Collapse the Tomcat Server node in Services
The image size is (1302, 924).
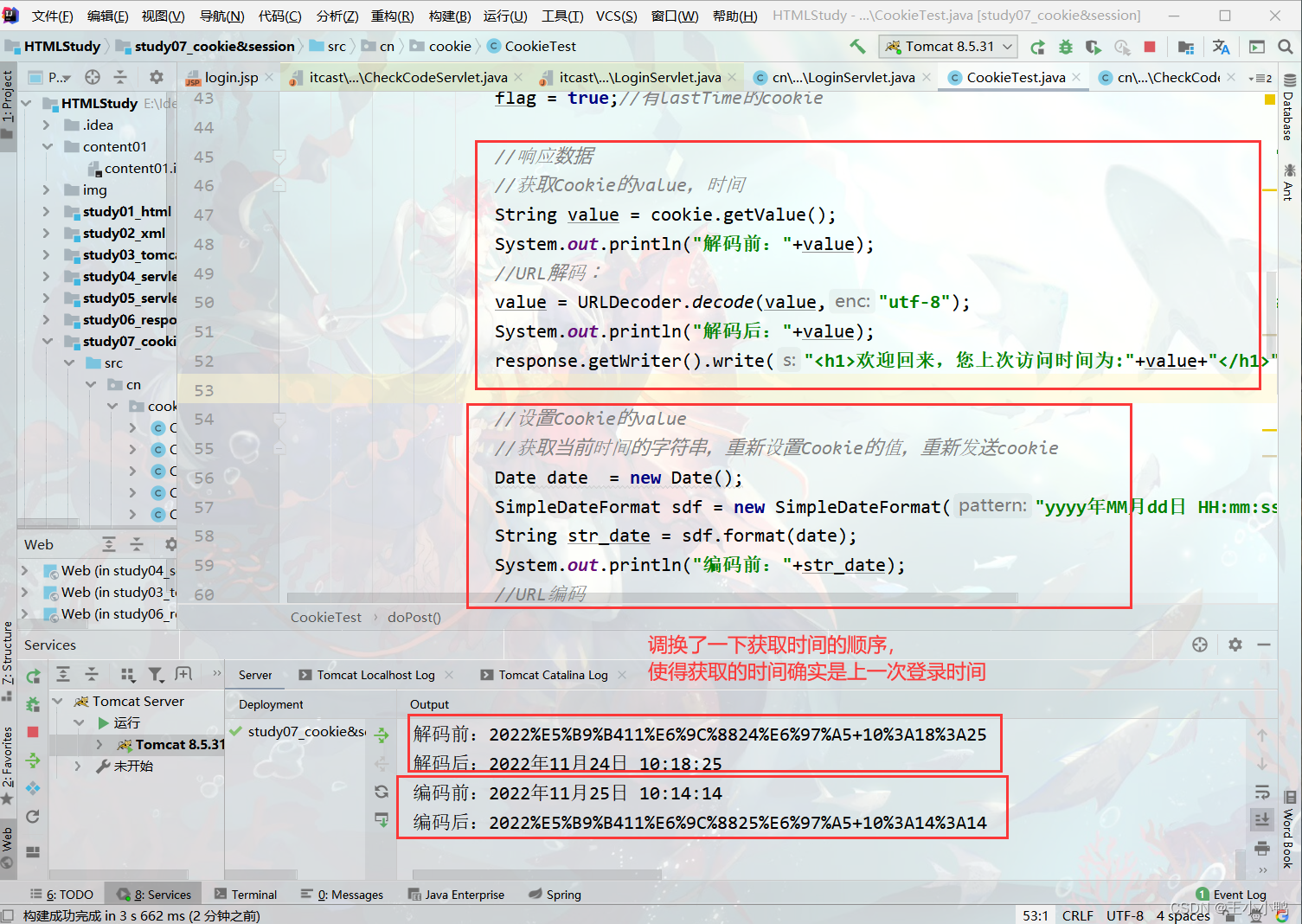point(58,701)
